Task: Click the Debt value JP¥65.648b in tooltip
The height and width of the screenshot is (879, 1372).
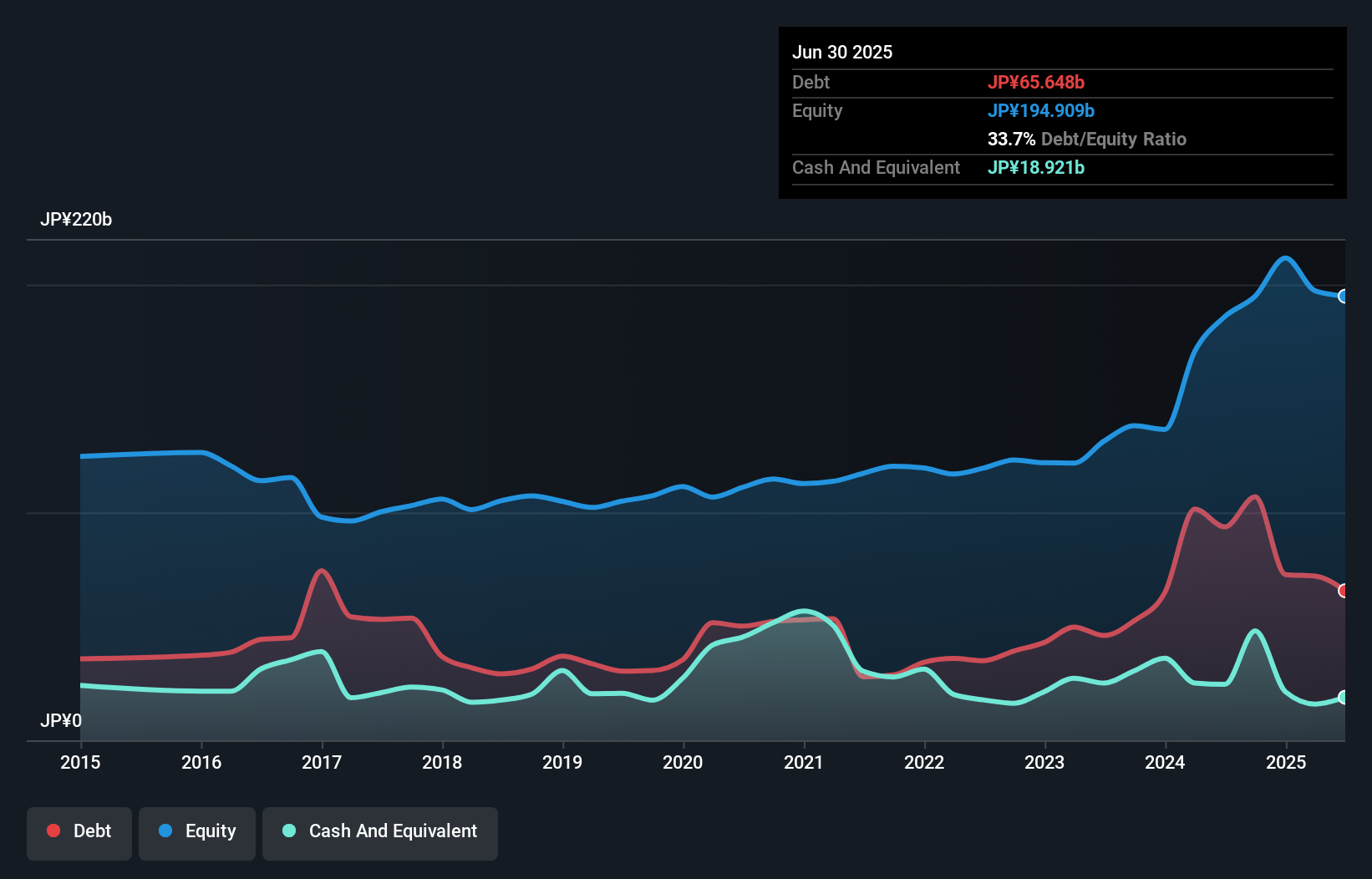Action: click(x=1036, y=82)
